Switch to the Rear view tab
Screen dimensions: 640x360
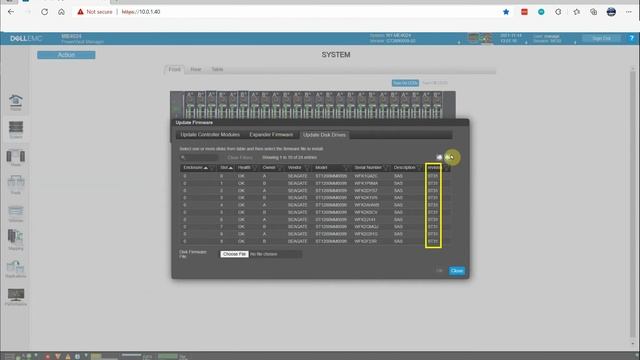click(196, 69)
